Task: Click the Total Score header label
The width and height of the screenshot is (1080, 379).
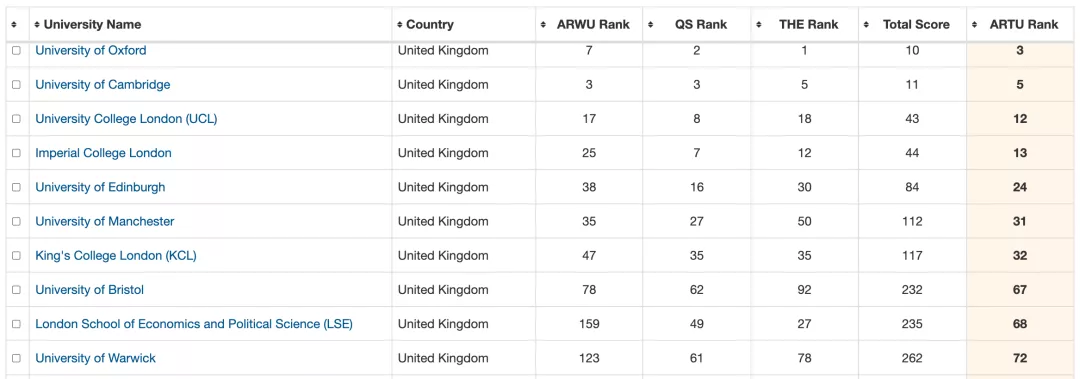Action: coord(916,25)
